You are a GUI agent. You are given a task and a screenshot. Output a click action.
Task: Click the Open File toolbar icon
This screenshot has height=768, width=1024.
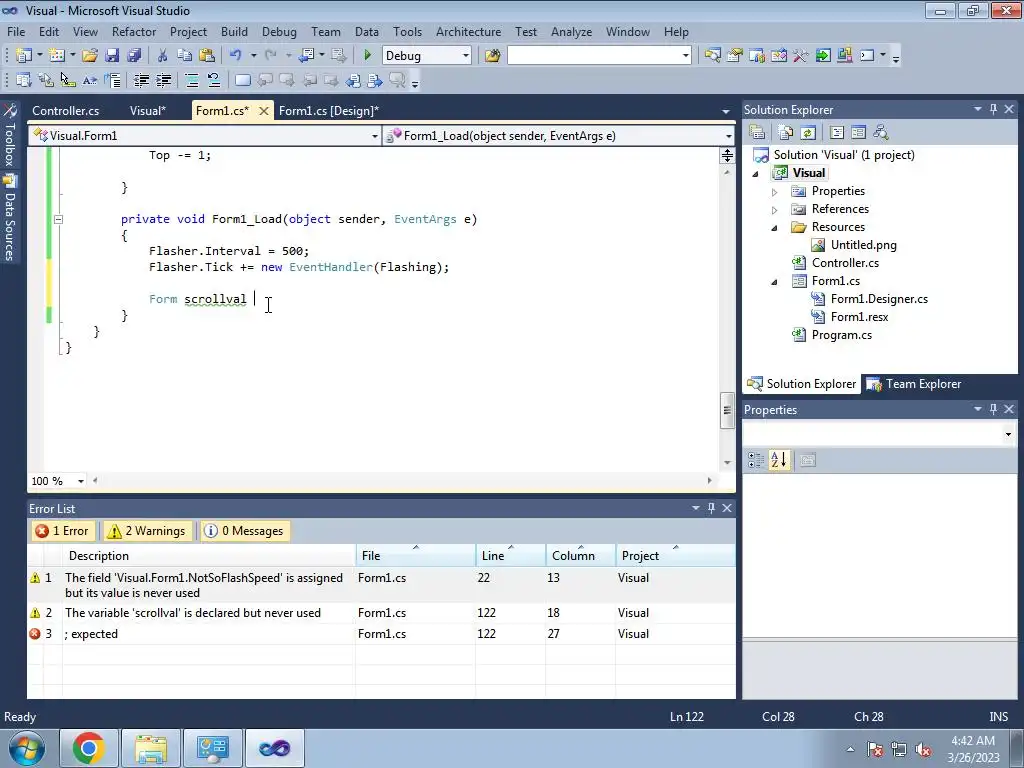coord(89,56)
